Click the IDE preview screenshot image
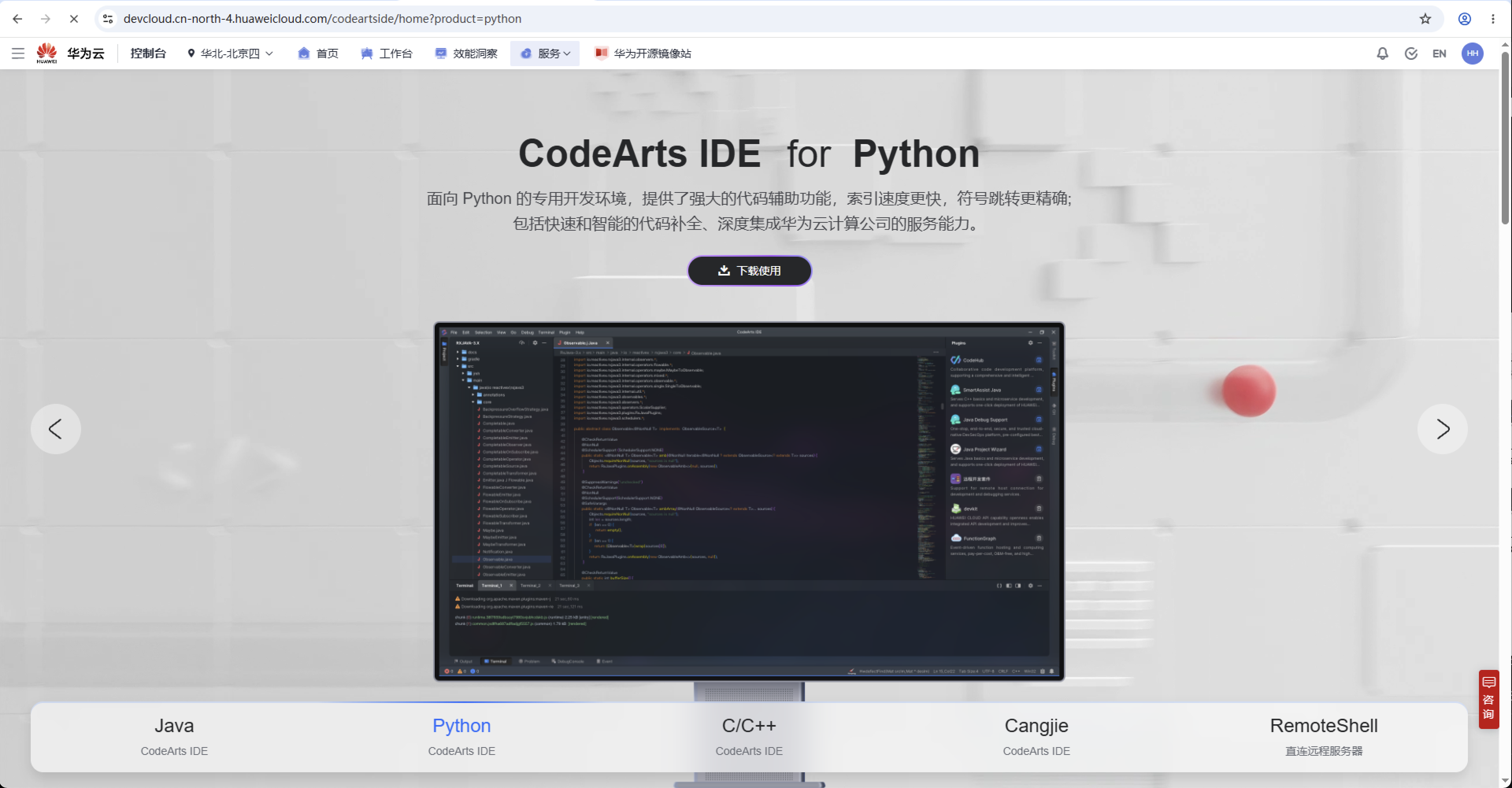This screenshot has width=1512, height=788. point(749,501)
